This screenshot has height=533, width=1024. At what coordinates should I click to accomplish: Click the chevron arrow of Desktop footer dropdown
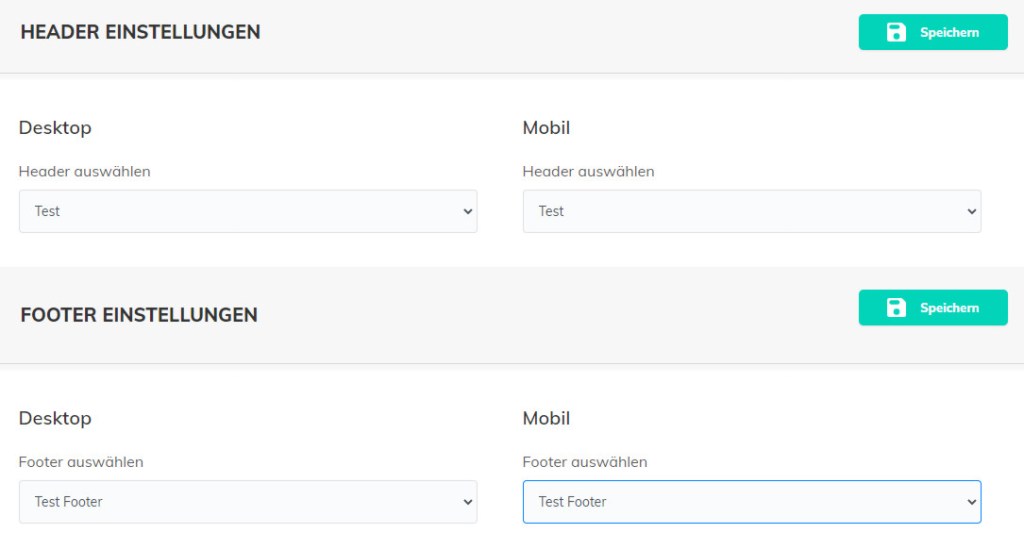467,502
